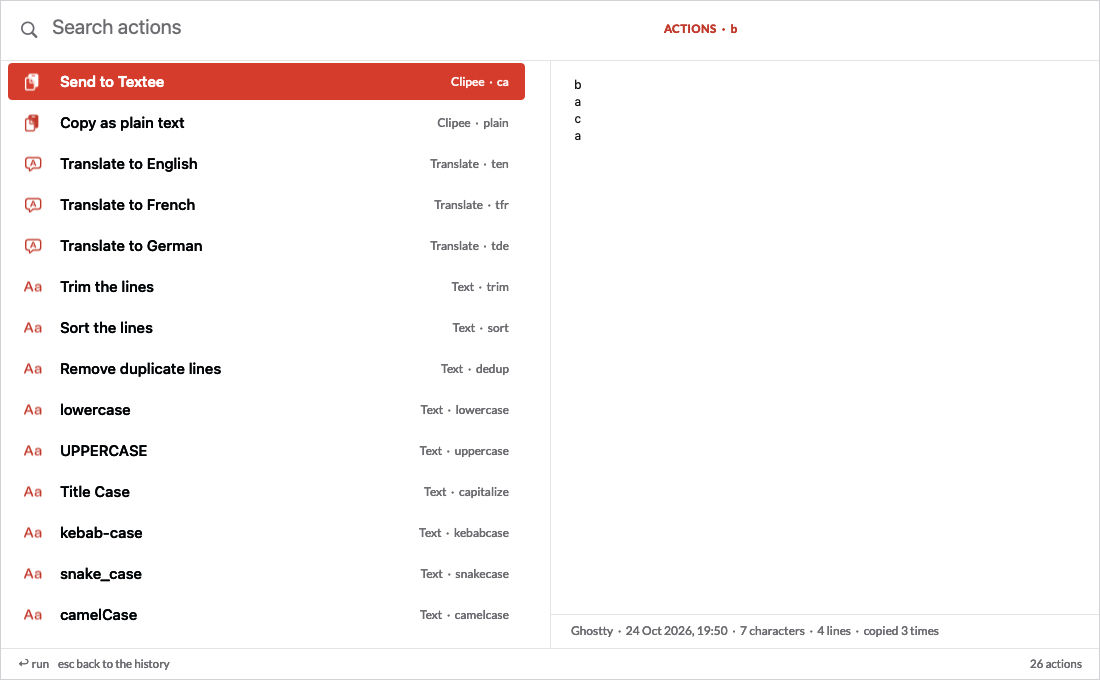Click the Clipee icon beside Send to Textee
Image resolution: width=1100 pixels, height=680 pixels.
click(32, 82)
